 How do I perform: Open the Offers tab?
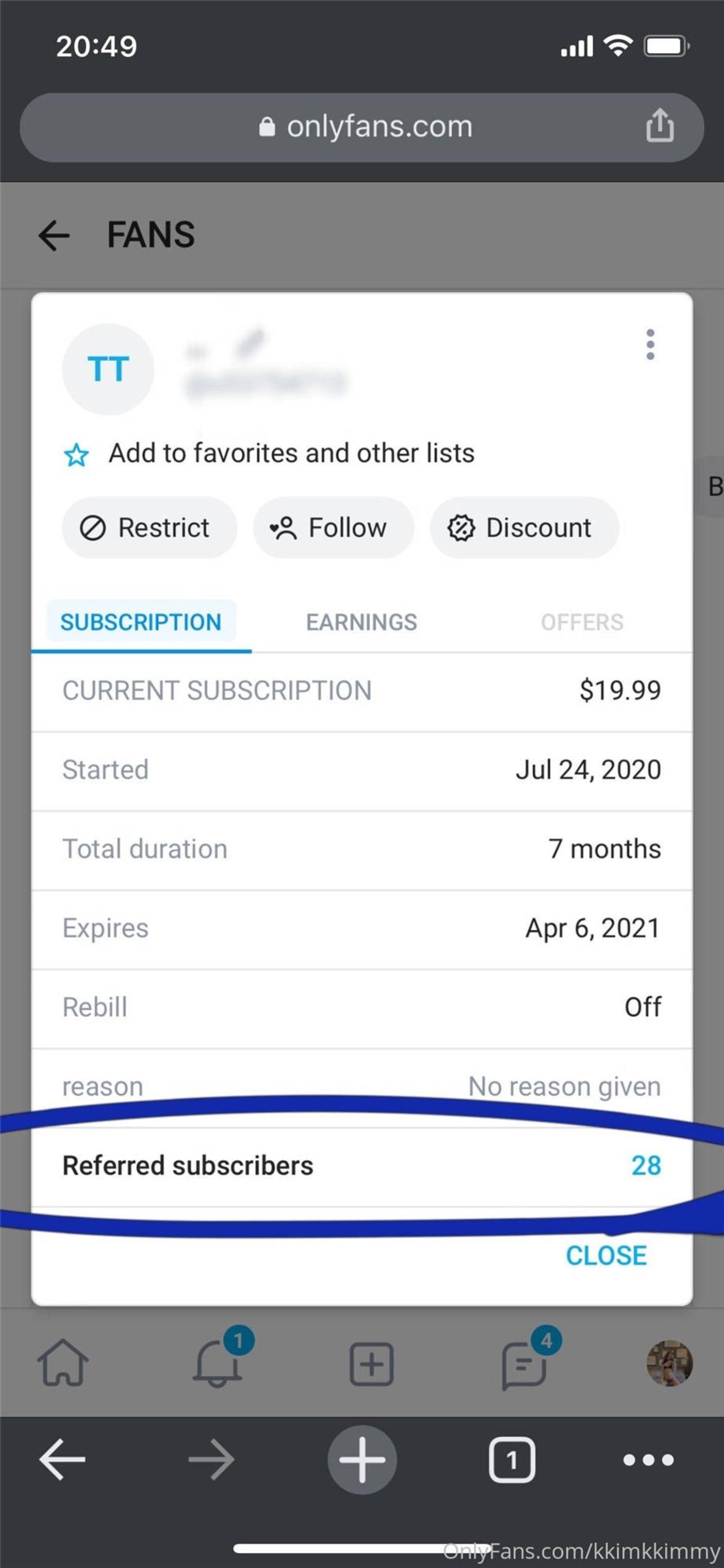point(582,622)
